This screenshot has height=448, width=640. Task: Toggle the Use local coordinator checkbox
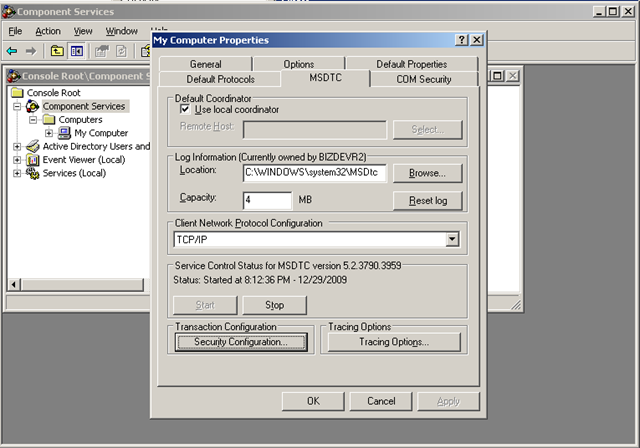pos(184,109)
